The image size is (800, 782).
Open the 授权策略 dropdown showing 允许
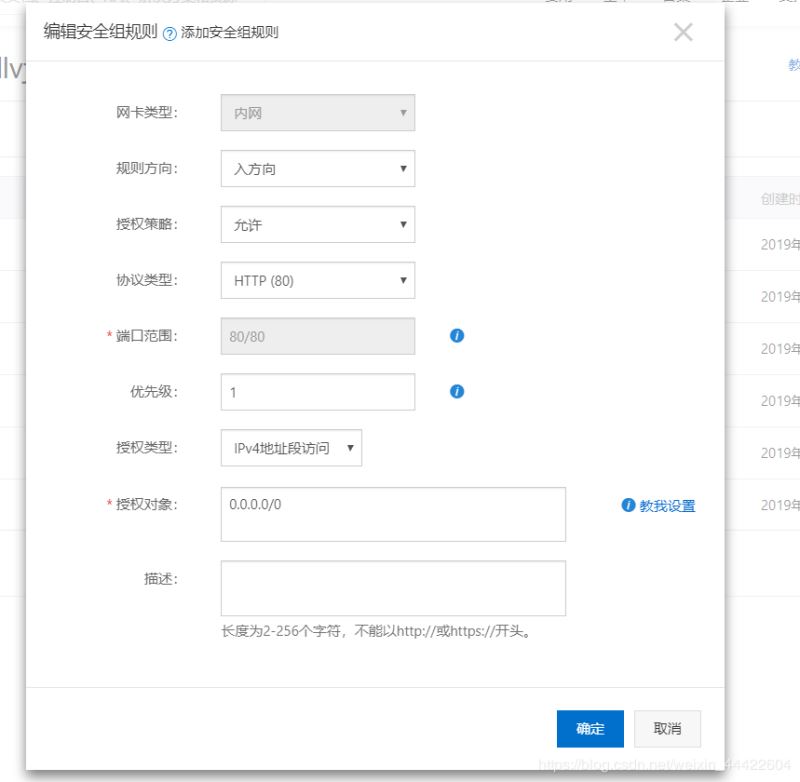[x=317, y=224]
